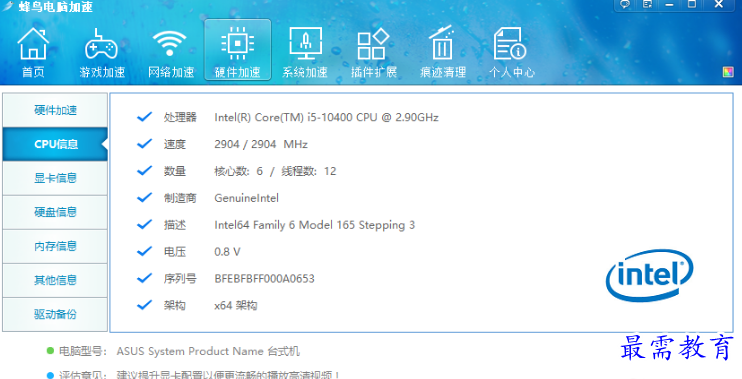The image size is (742, 379).
Task: Open the 其他信息 tab
Action: (55, 281)
